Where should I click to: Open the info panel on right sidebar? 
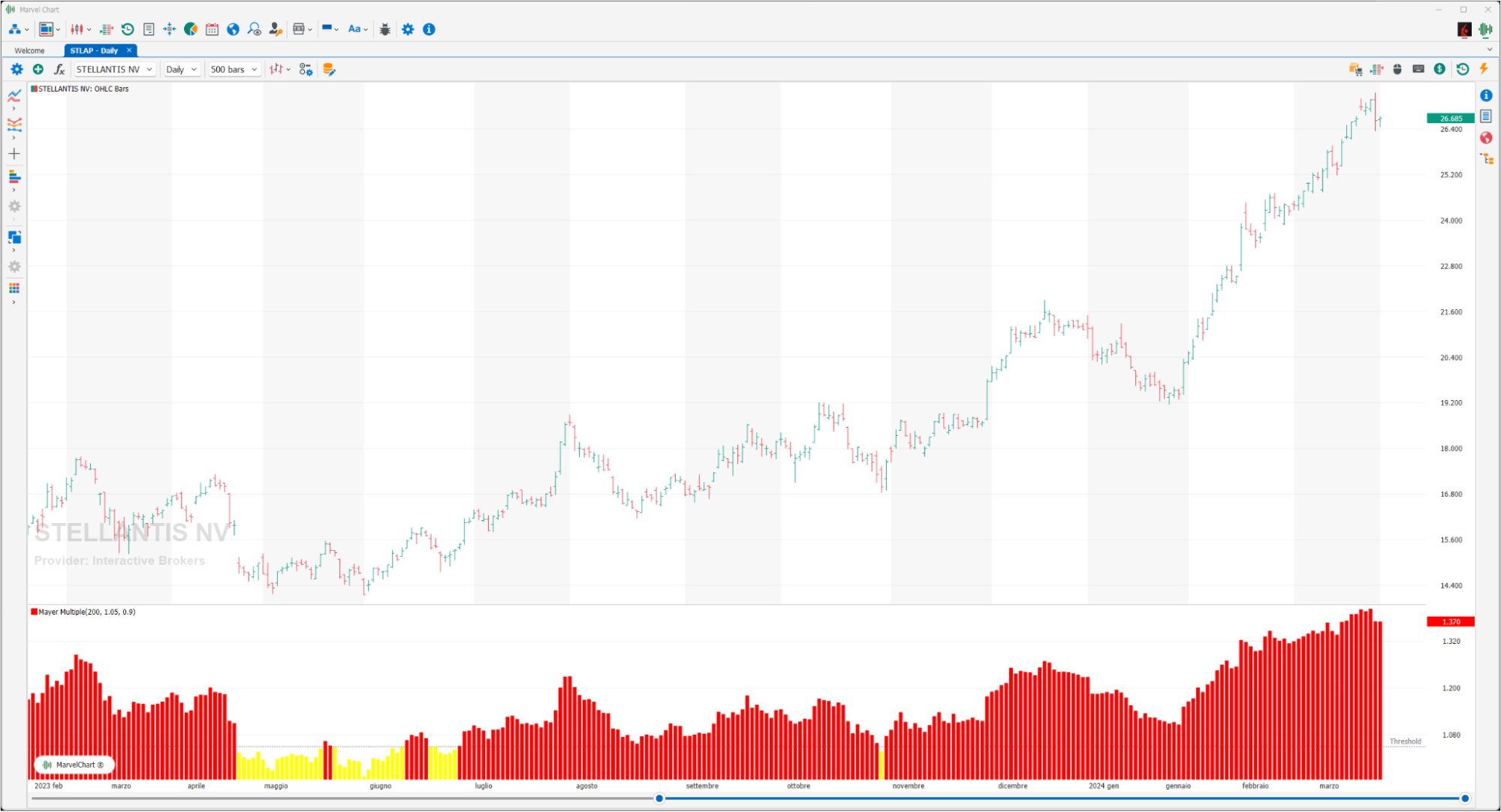1486,95
